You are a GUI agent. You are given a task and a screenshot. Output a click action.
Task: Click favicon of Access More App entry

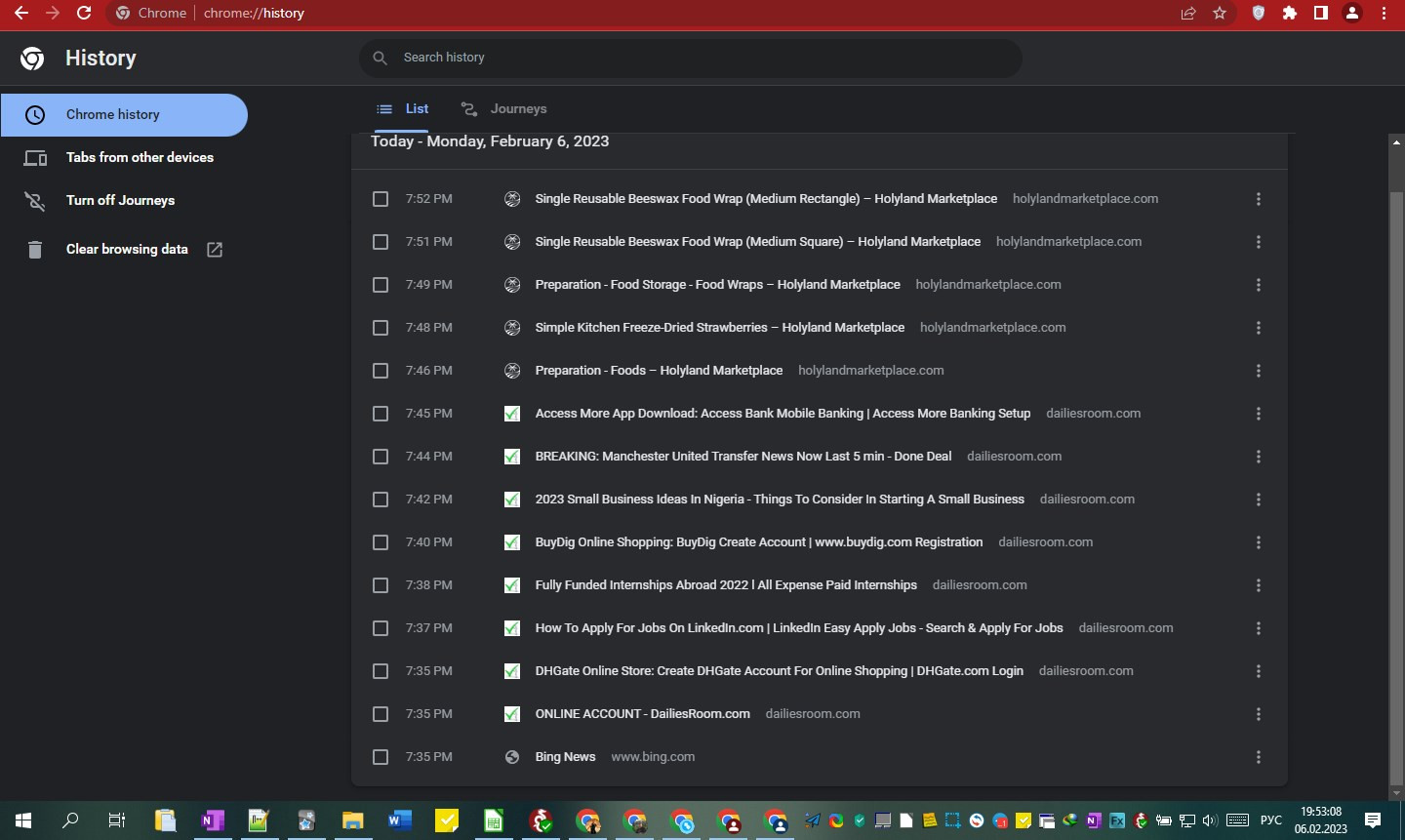coord(512,414)
